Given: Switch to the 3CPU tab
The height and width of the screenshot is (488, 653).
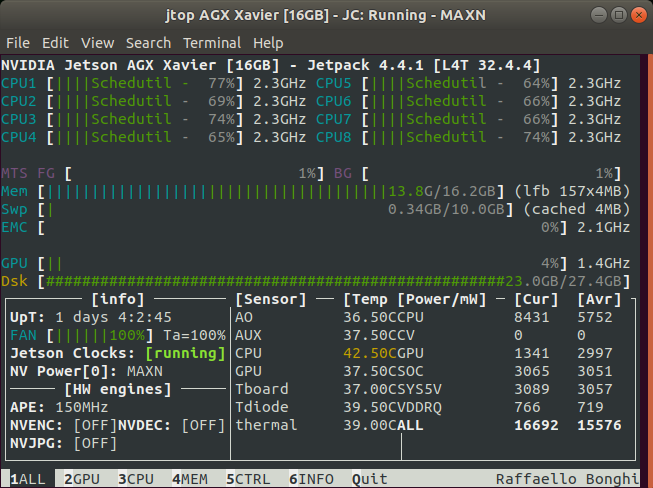Looking at the screenshot, I should point(136,479).
